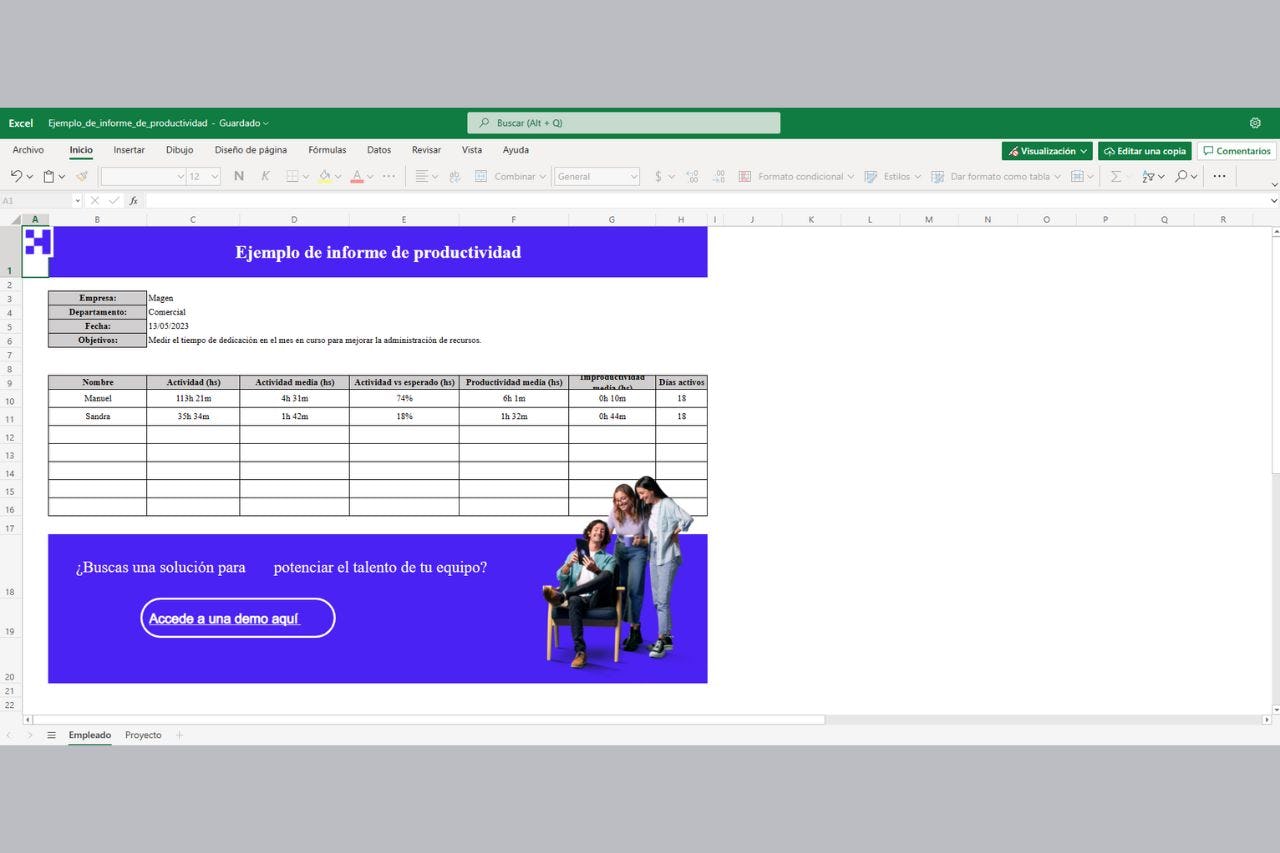
Task: Open the General number format combo box
Action: click(x=597, y=176)
